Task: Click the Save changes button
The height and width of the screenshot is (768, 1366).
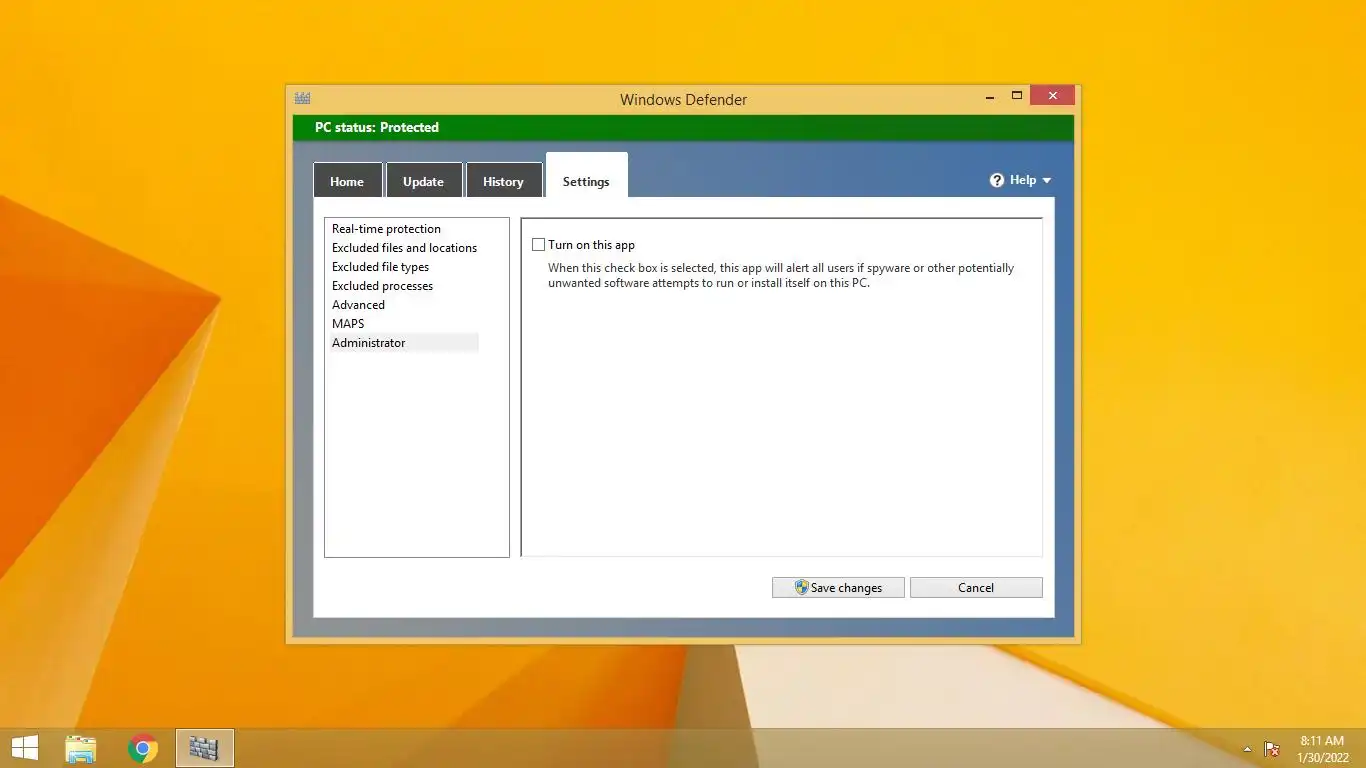Action: coord(838,588)
